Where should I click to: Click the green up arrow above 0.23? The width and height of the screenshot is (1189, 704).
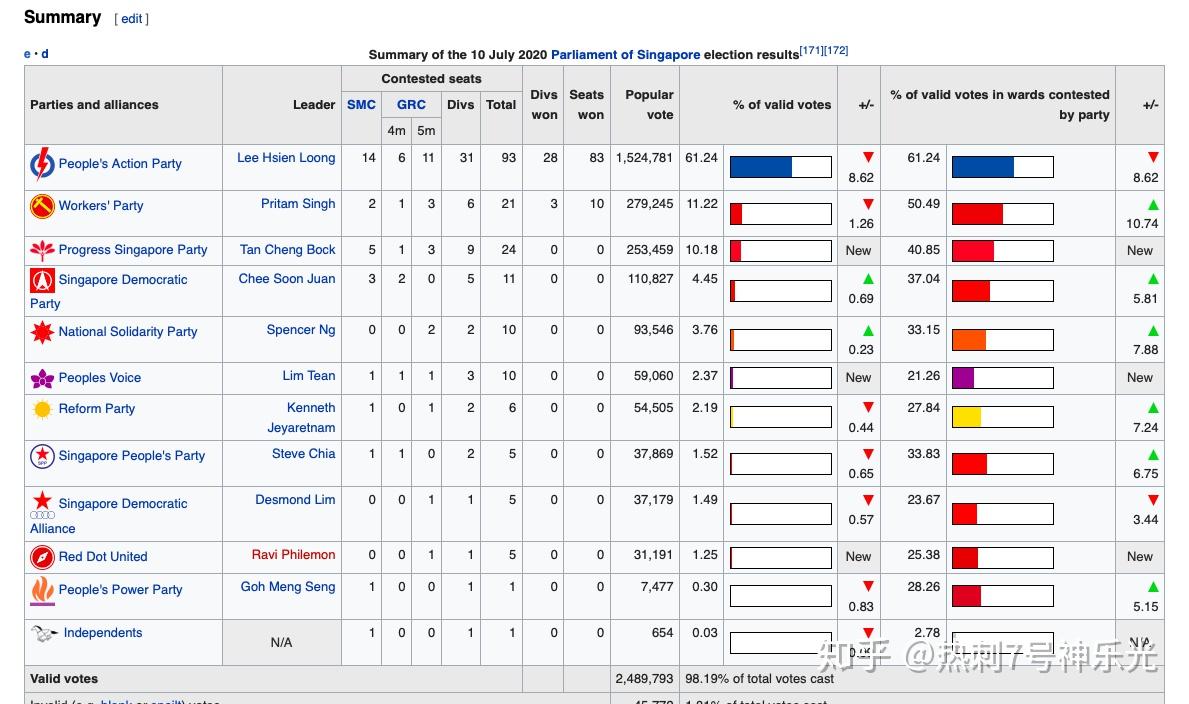click(x=868, y=330)
